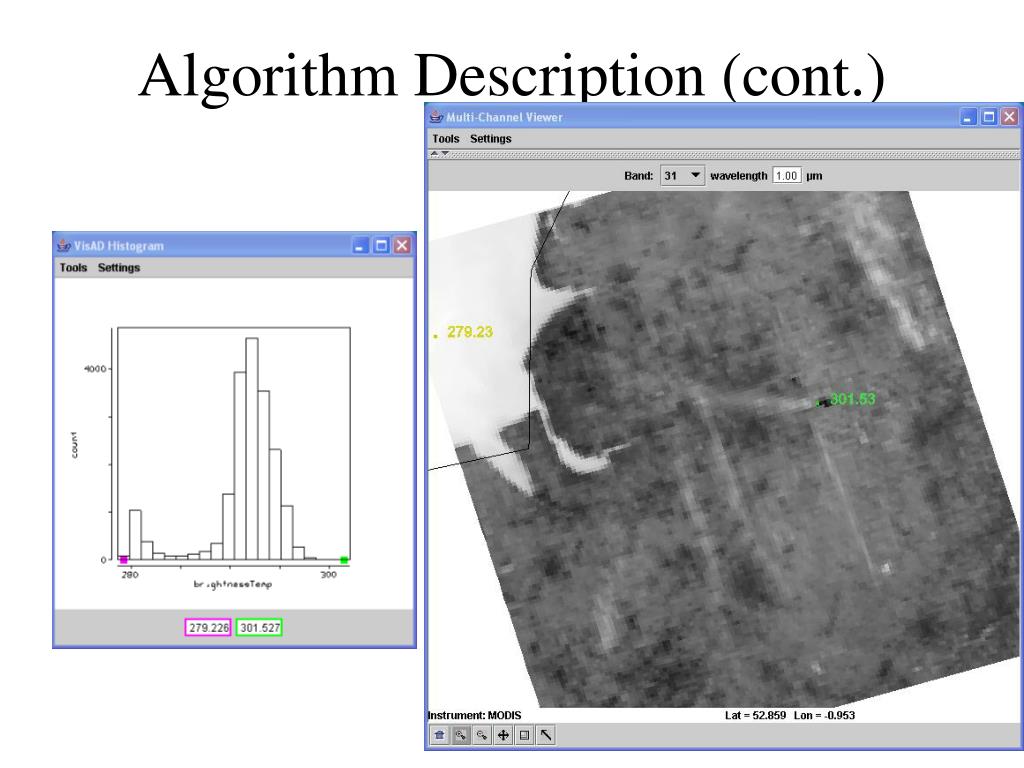
Task: Click the magenta 279.226 value field
Action: [208, 628]
